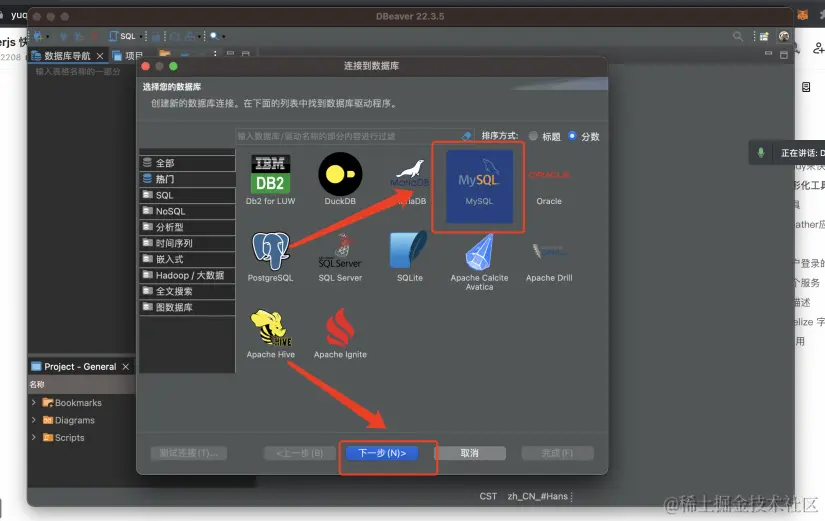Click the CST timezone in status bar
The height and width of the screenshot is (521, 825).
click(488, 496)
